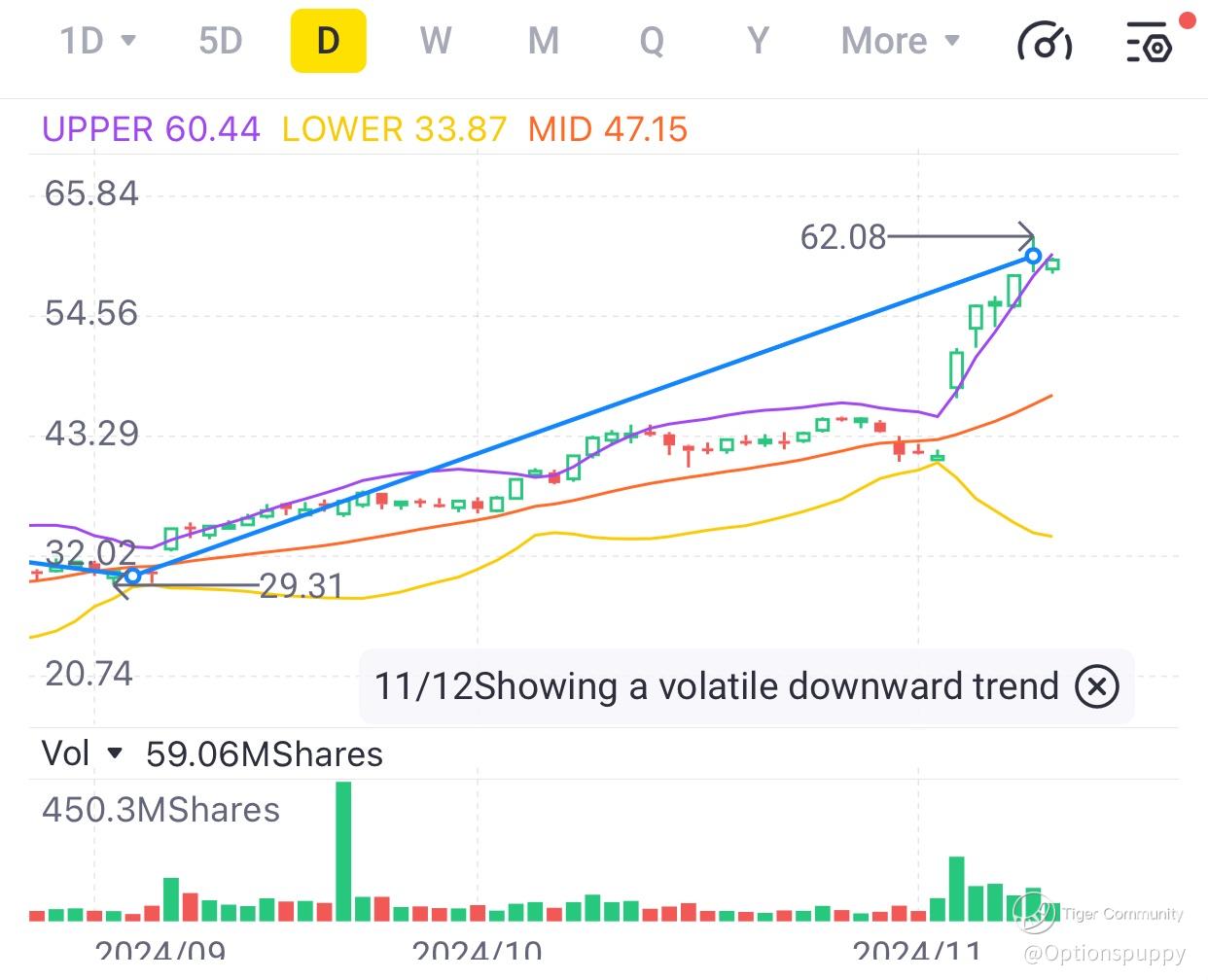Open the speedometer gauge icon

pyautogui.click(x=1045, y=43)
